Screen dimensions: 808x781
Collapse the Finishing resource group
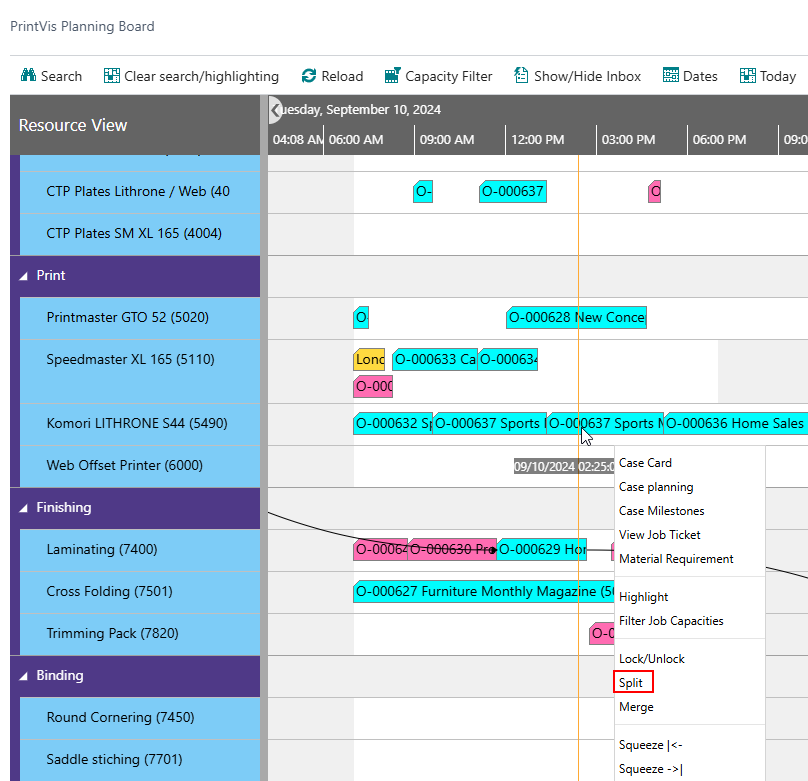click(x=24, y=508)
